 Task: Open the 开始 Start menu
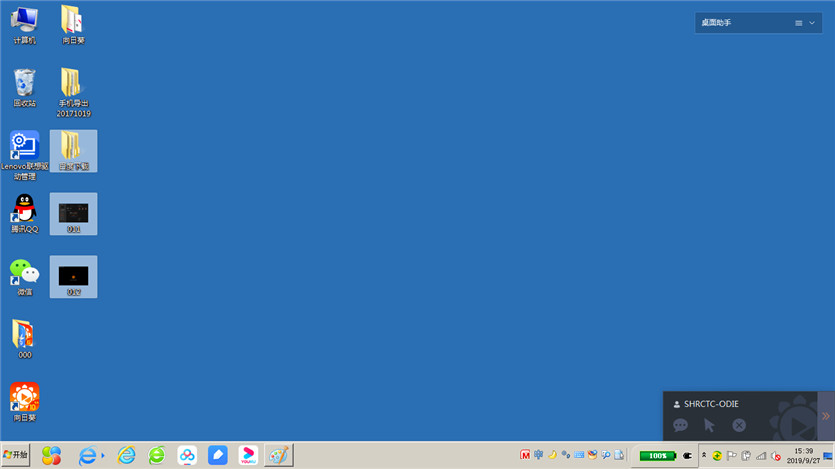coord(16,455)
